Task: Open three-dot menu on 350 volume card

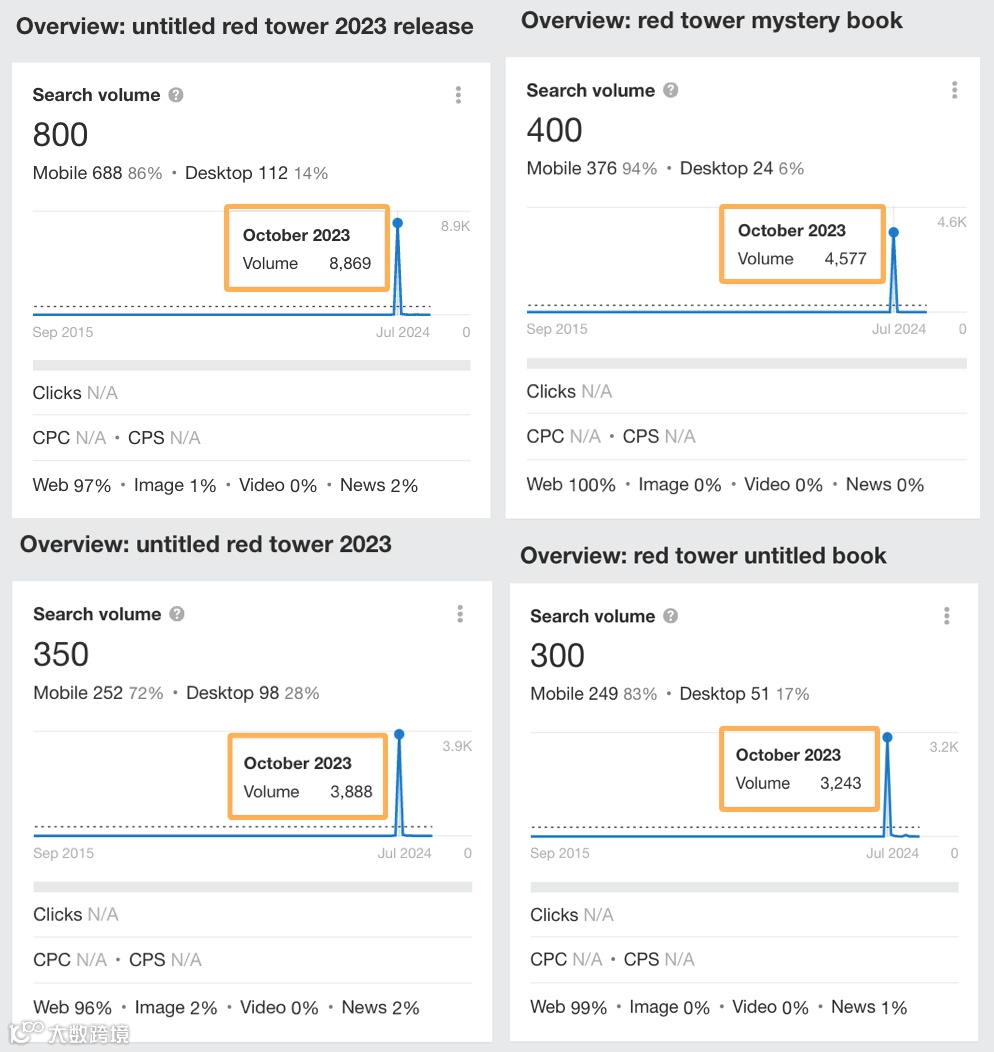Action: 460,614
